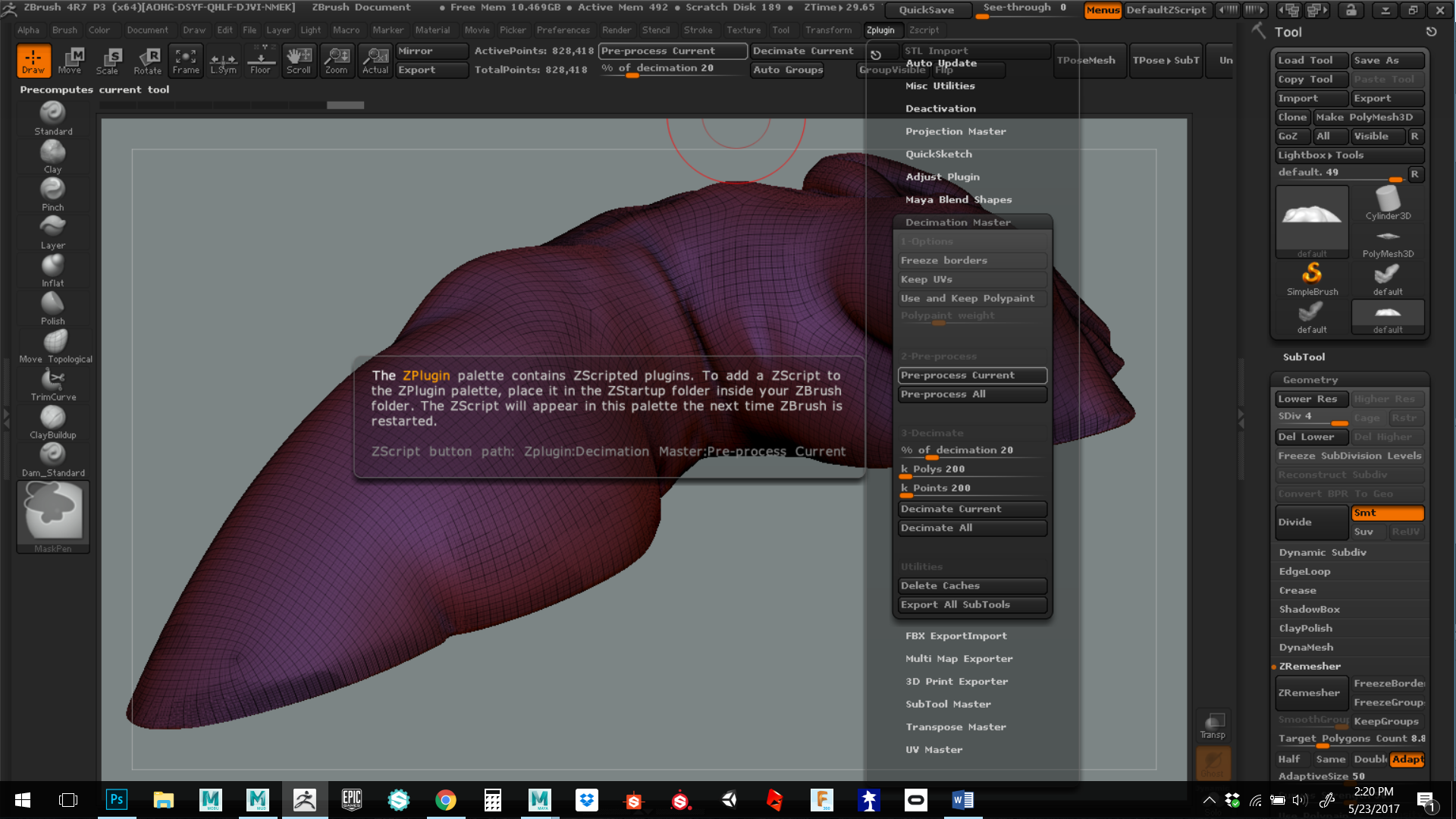Open Google Chrome from the taskbar
Image resolution: width=1456 pixels, height=819 pixels.
pos(446,800)
